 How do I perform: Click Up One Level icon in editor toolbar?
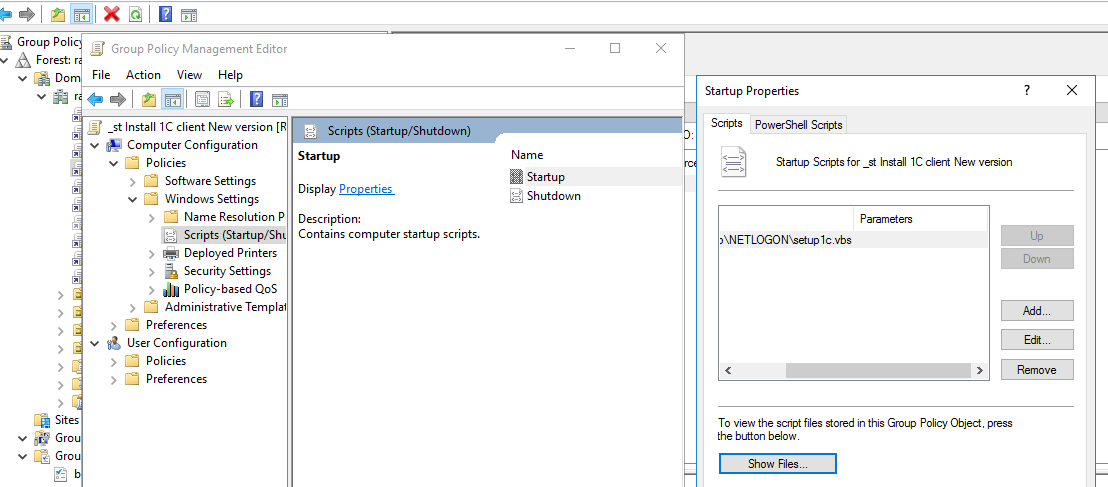coord(148,99)
